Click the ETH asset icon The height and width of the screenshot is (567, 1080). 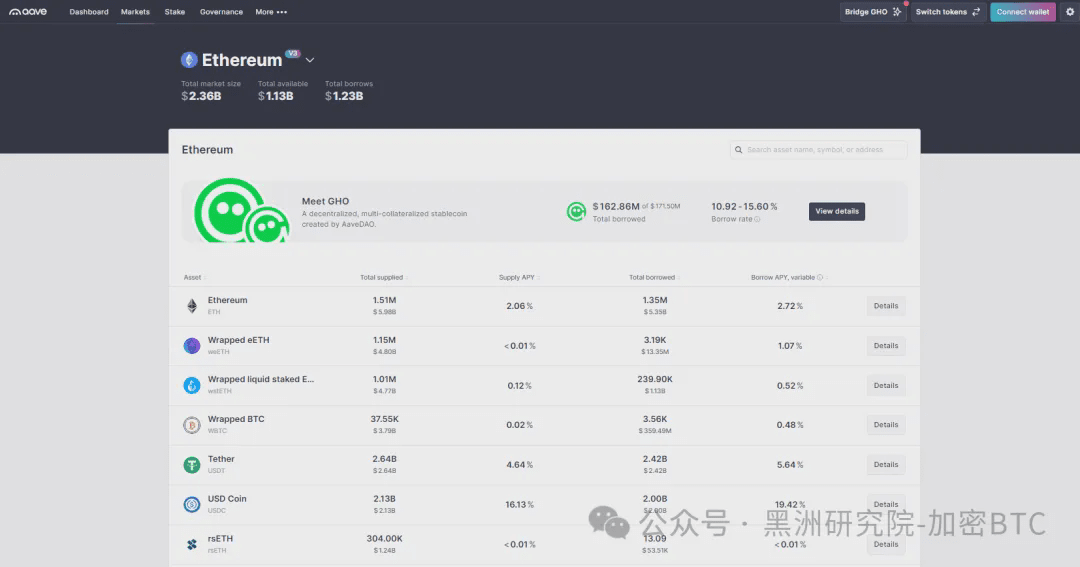pos(191,306)
